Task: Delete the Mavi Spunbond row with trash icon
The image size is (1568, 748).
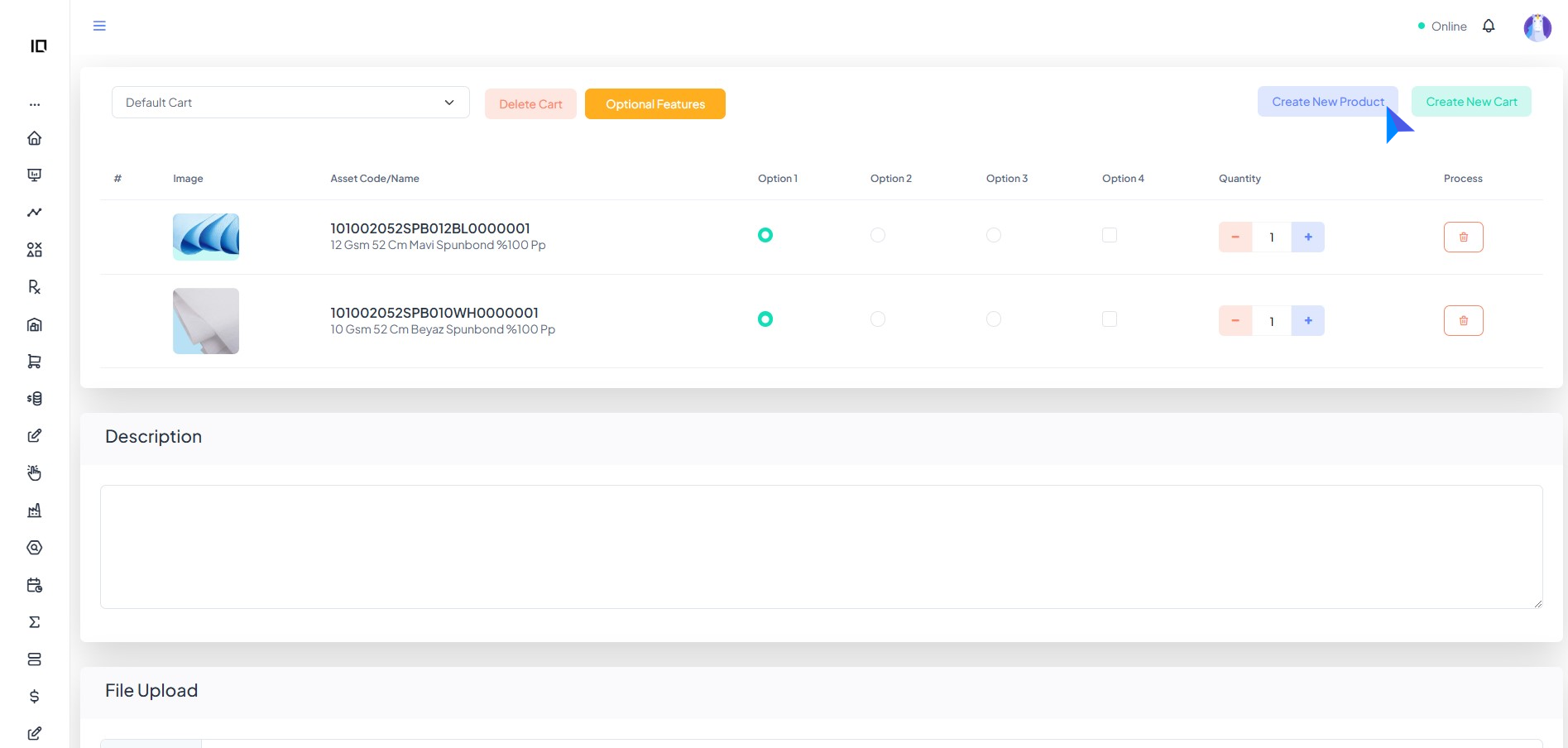Action: pos(1463,237)
